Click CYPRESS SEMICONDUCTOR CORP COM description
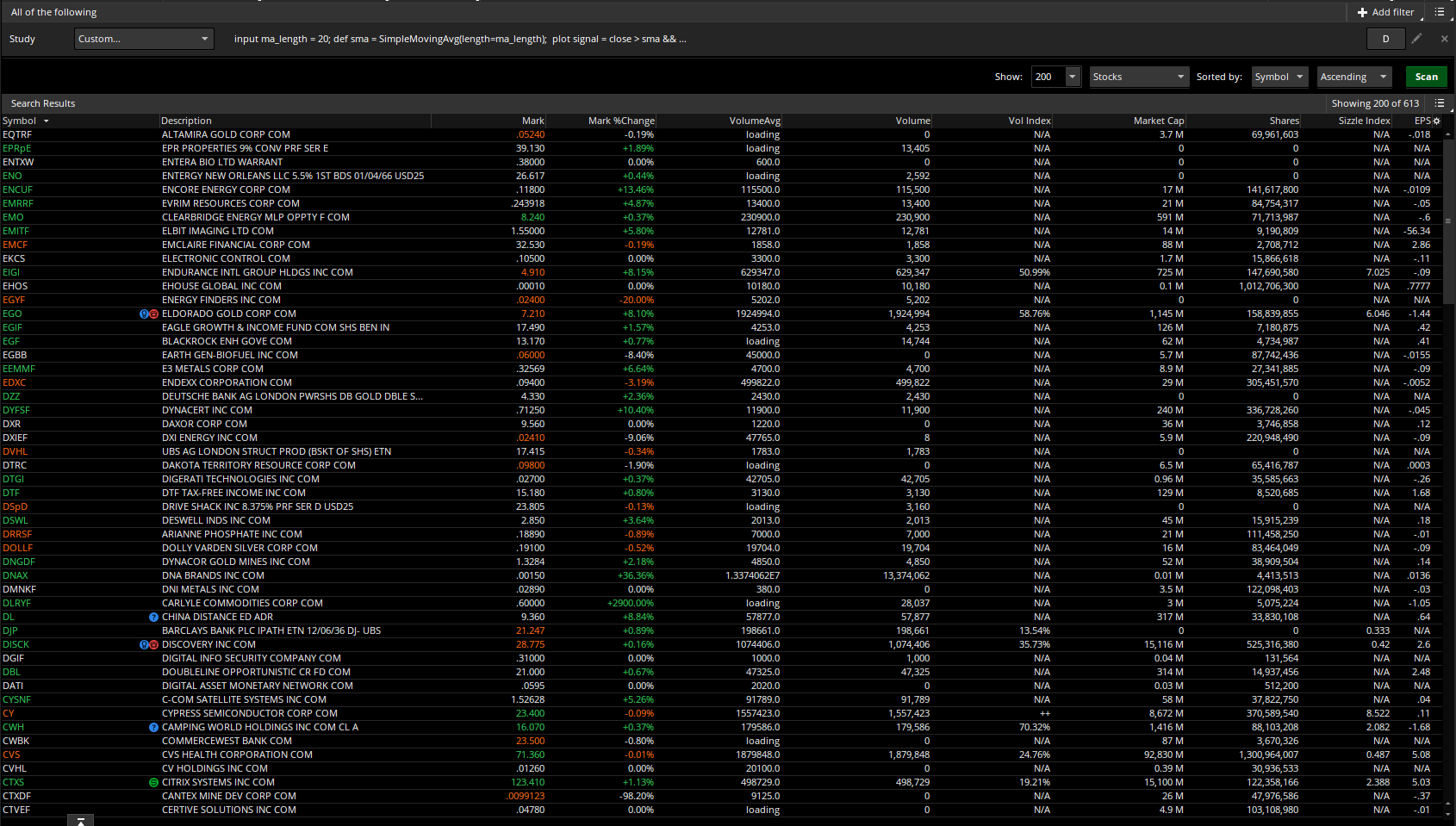This screenshot has width=1456, height=826. (x=250, y=714)
